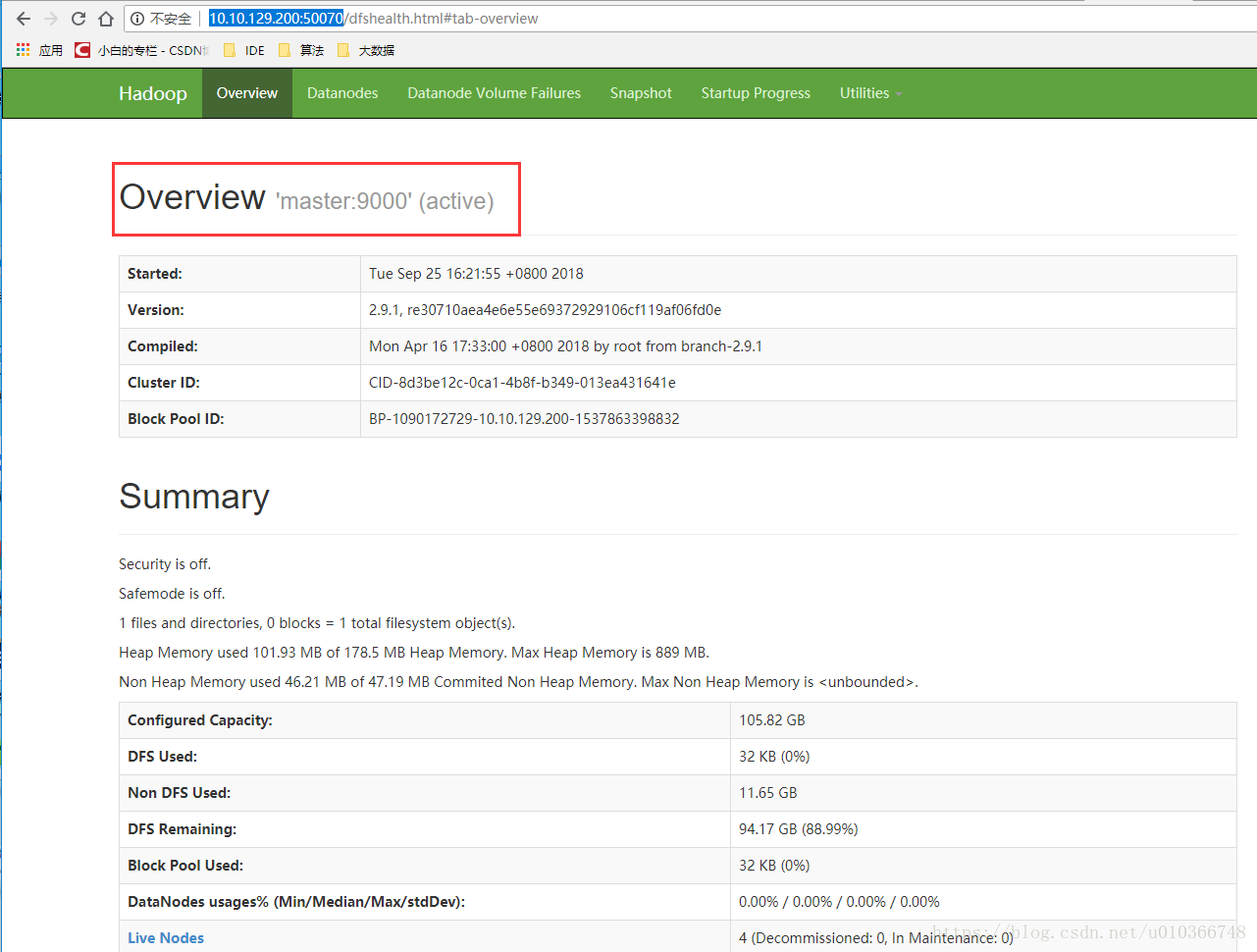1257x952 pixels.
Task: Open Datanode Volume Failures tab
Action: [x=495, y=93]
